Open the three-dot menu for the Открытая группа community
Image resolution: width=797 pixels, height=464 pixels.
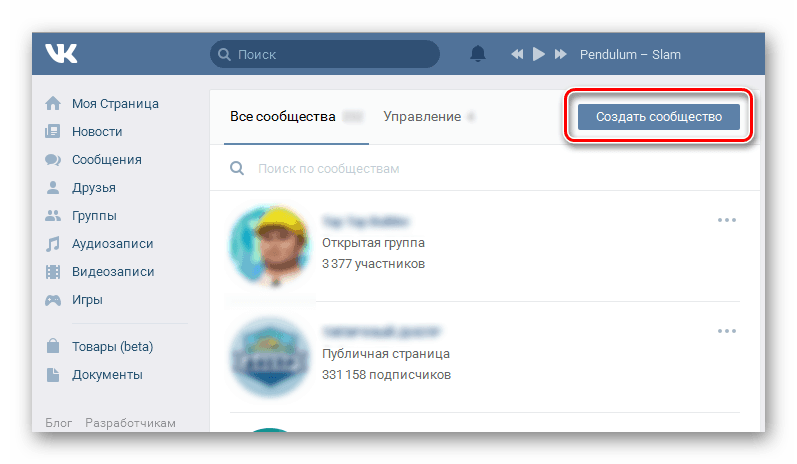click(x=727, y=220)
